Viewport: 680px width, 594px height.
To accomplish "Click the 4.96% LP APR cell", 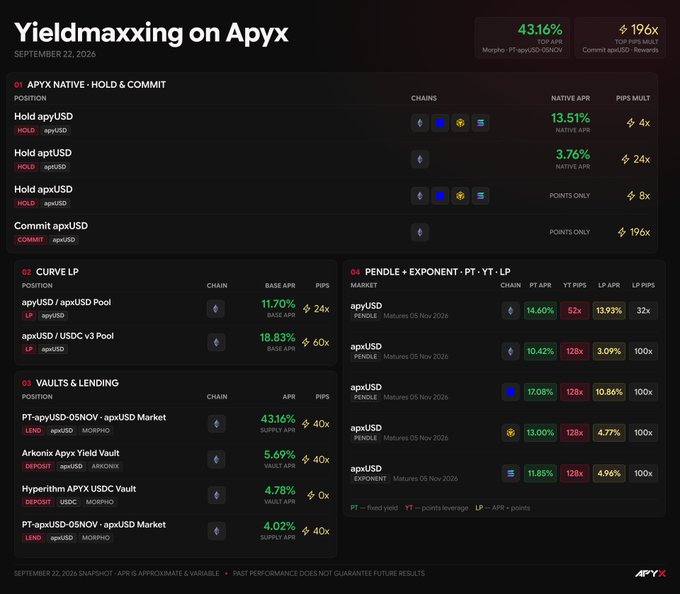I will (x=609, y=473).
